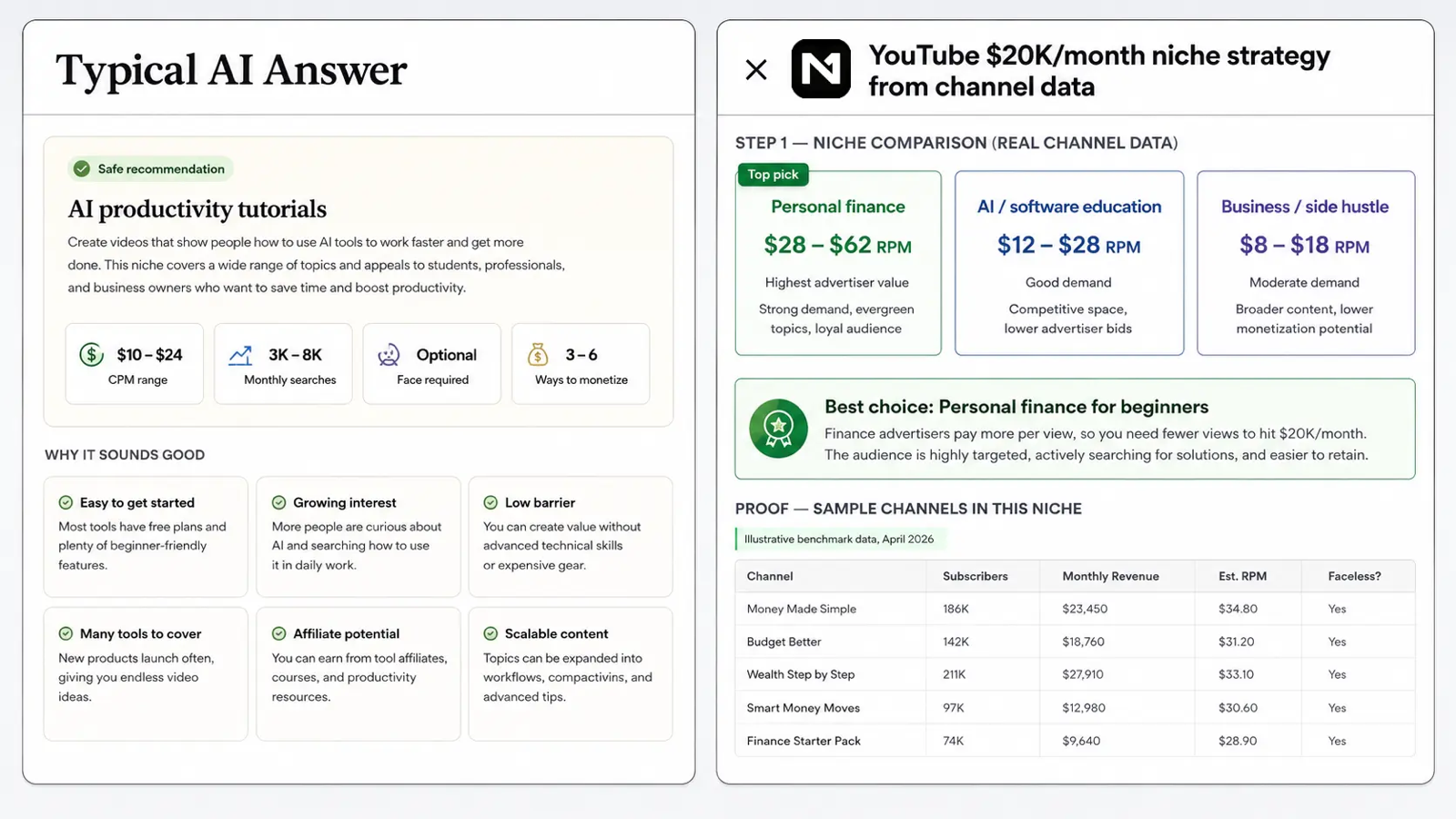Click the $33.10 RPM value
This screenshot has width=1456, height=819.
[1236, 674]
